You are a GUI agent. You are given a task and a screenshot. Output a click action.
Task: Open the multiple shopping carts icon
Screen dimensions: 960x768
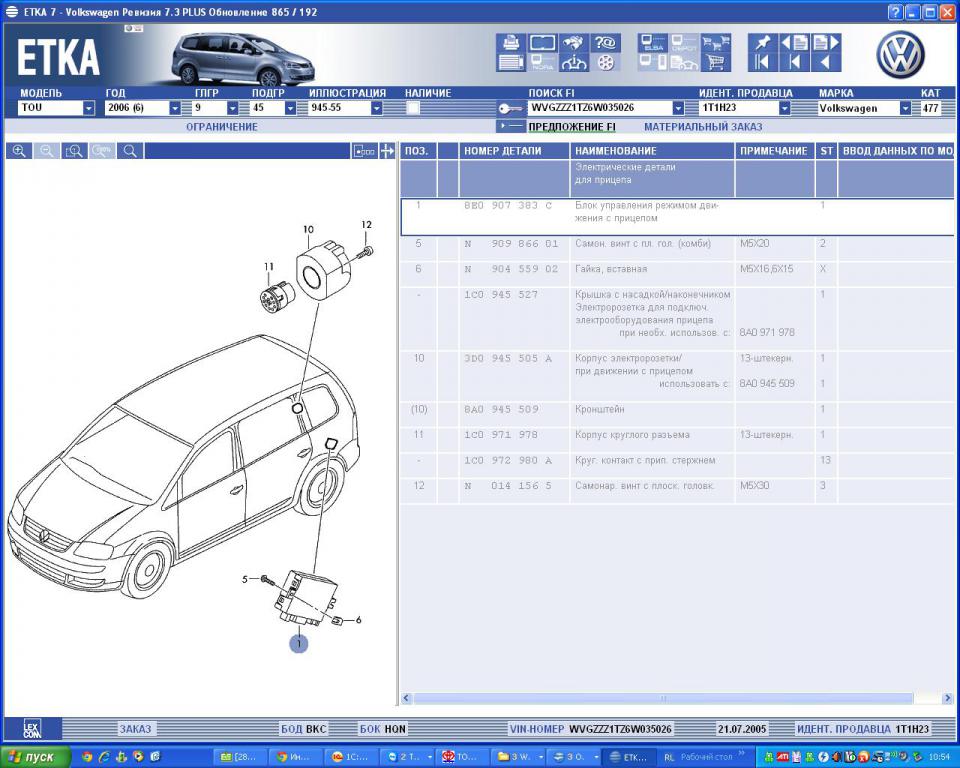[716, 43]
